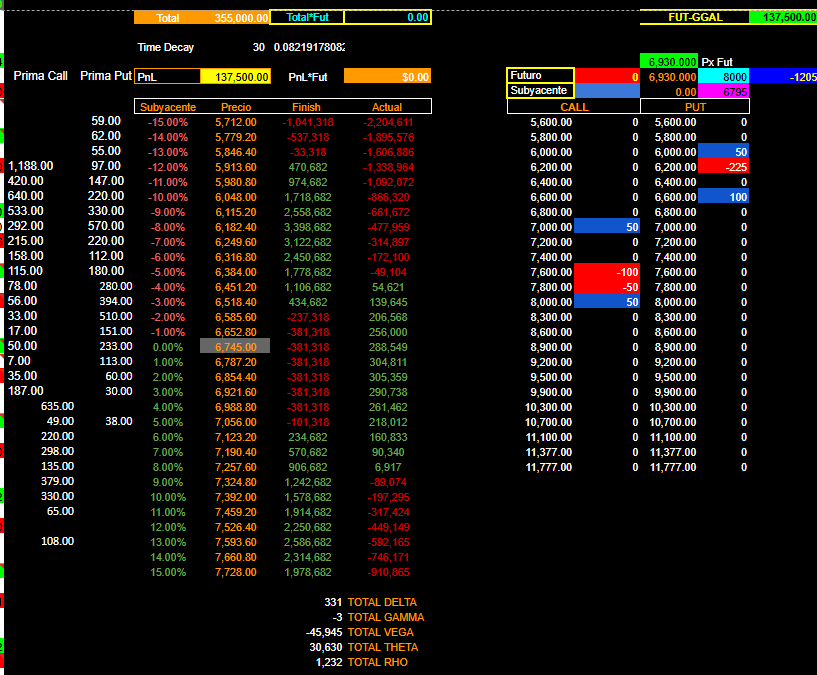Click the Futuro label cell
The width and height of the screenshot is (817, 675).
coord(540,76)
